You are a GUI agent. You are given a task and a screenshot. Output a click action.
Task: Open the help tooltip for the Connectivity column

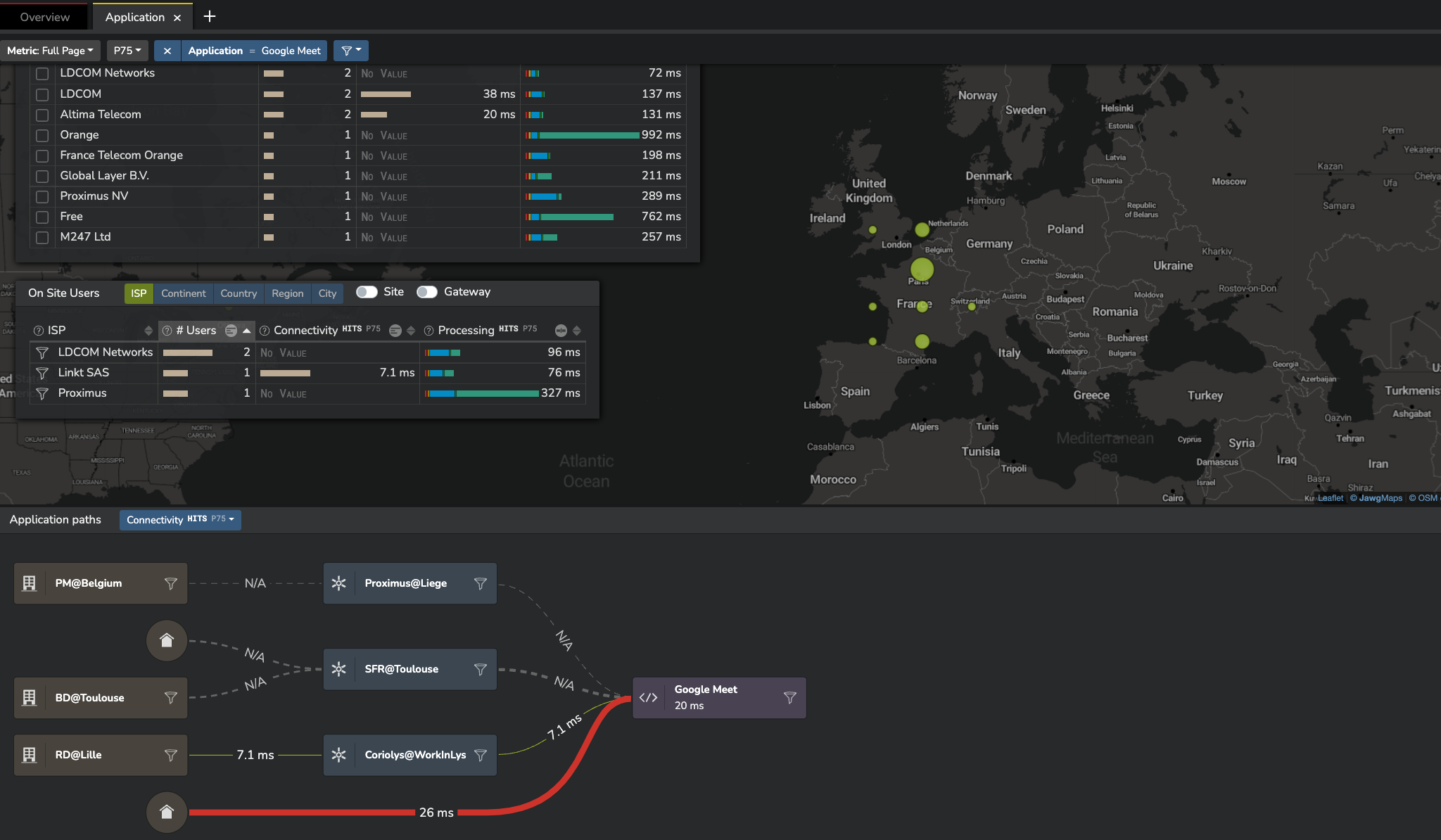[x=265, y=330]
